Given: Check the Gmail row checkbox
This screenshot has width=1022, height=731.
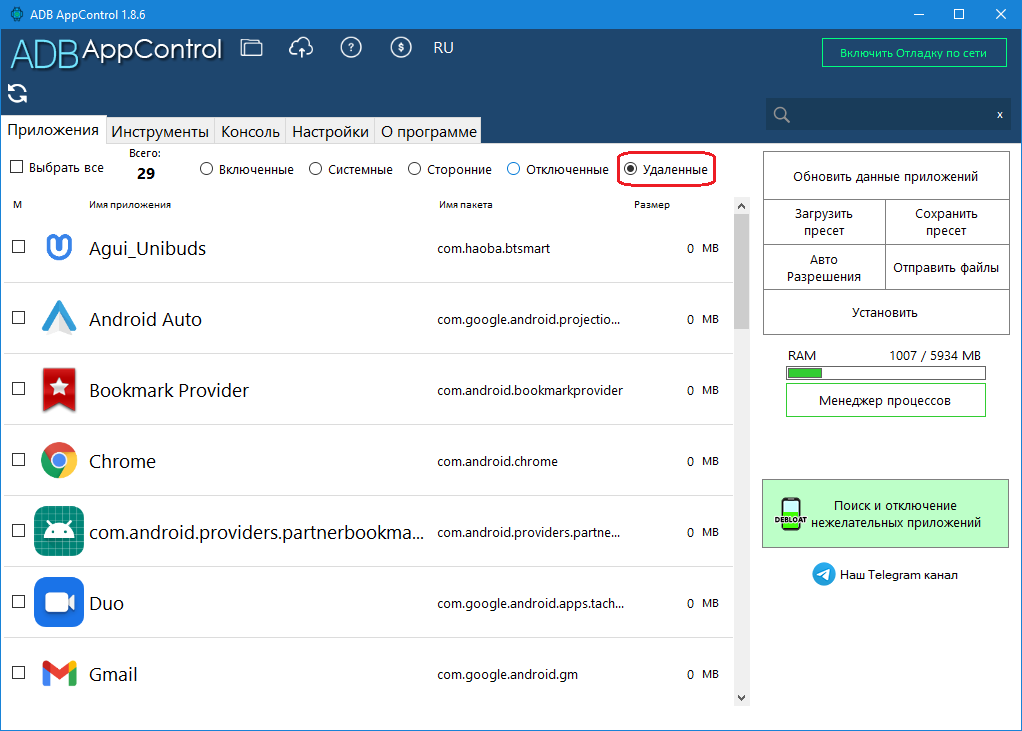Looking at the screenshot, I should [19, 673].
